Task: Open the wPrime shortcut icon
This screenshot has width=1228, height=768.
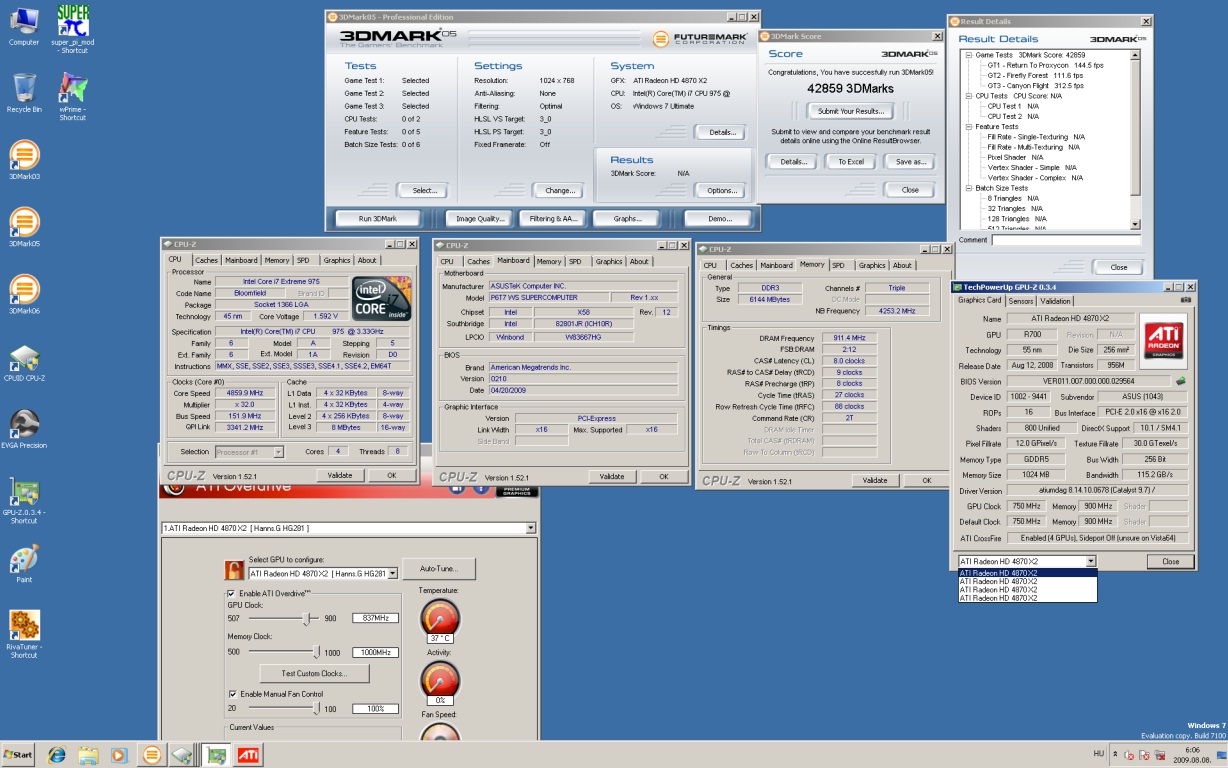Action: pyautogui.click(x=72, y=87)
